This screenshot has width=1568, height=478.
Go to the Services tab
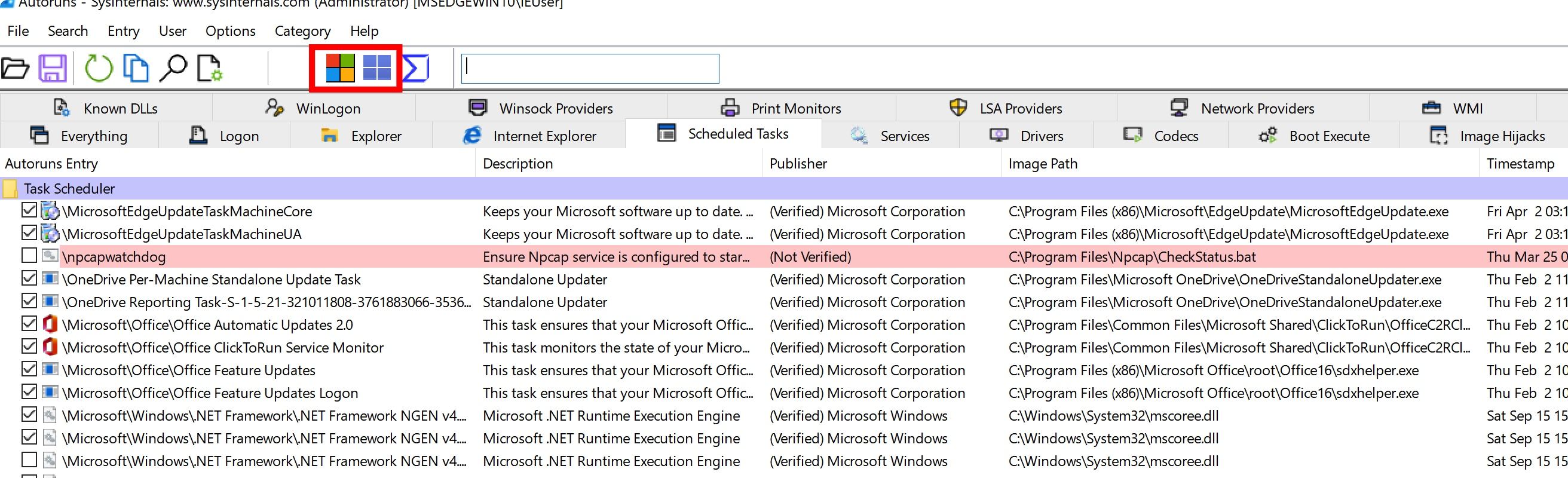coord(890,136)
